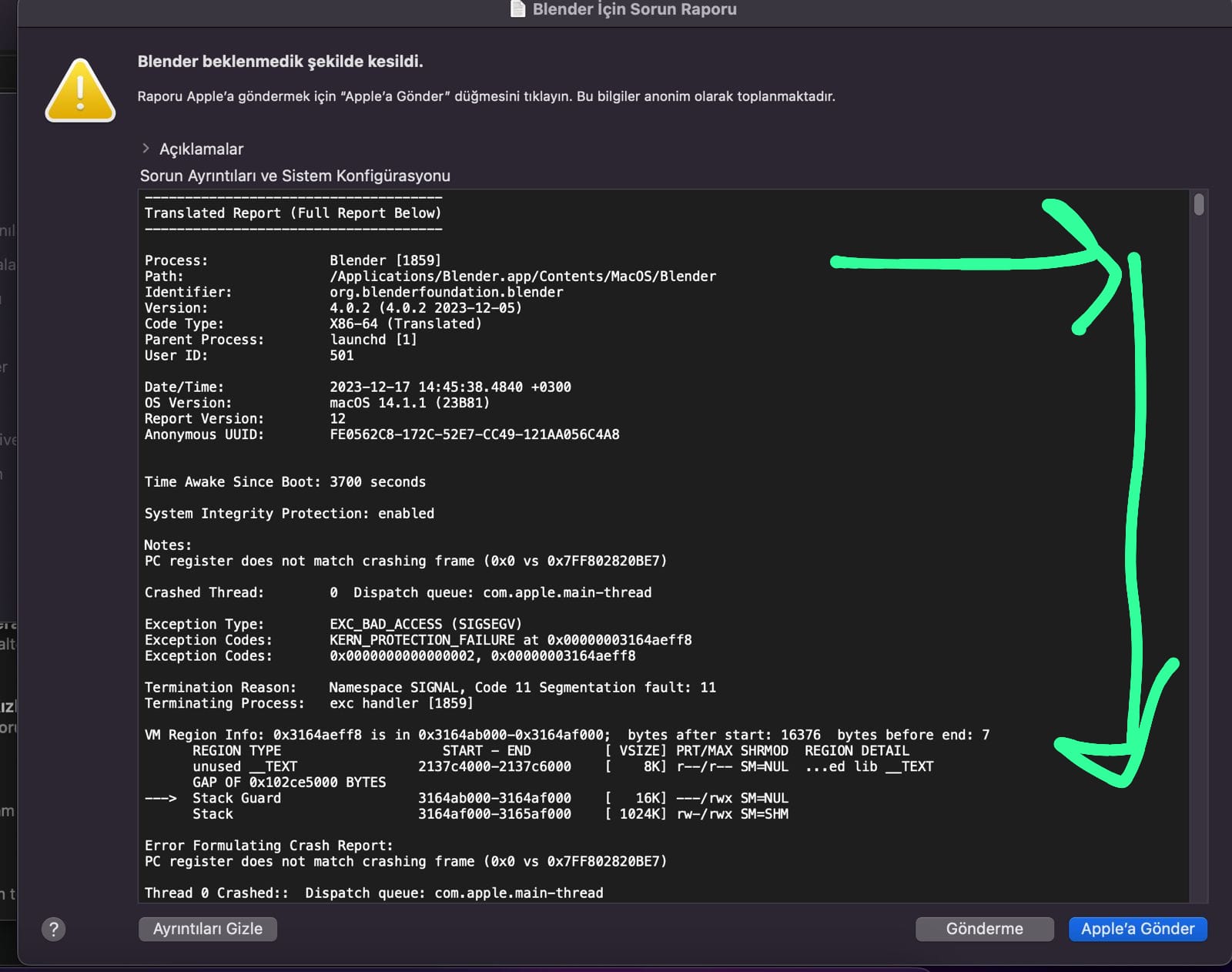Viewport: 1232px width, 972px height.
Task: Click the Gönderme button
Action: (985, 929)
